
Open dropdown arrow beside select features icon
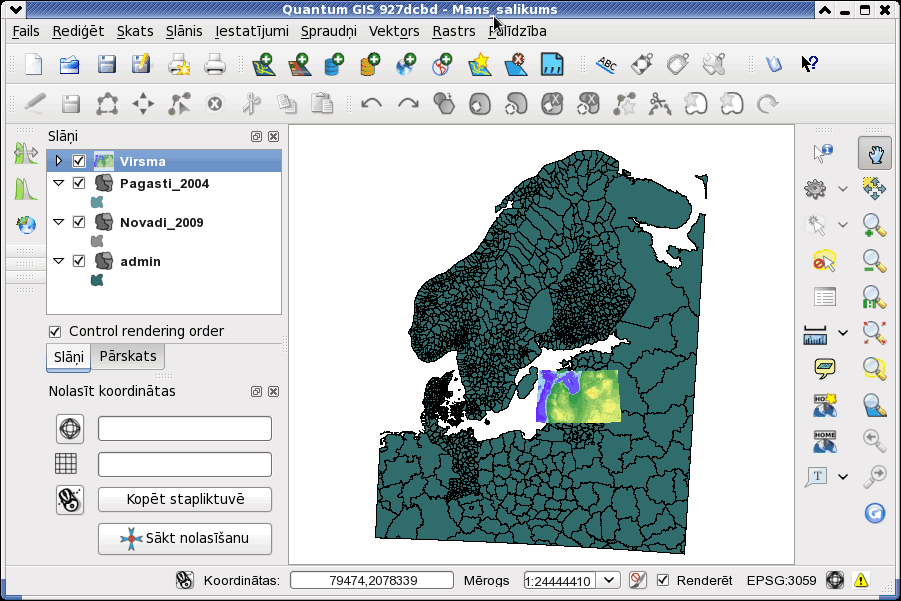point(842,225)
